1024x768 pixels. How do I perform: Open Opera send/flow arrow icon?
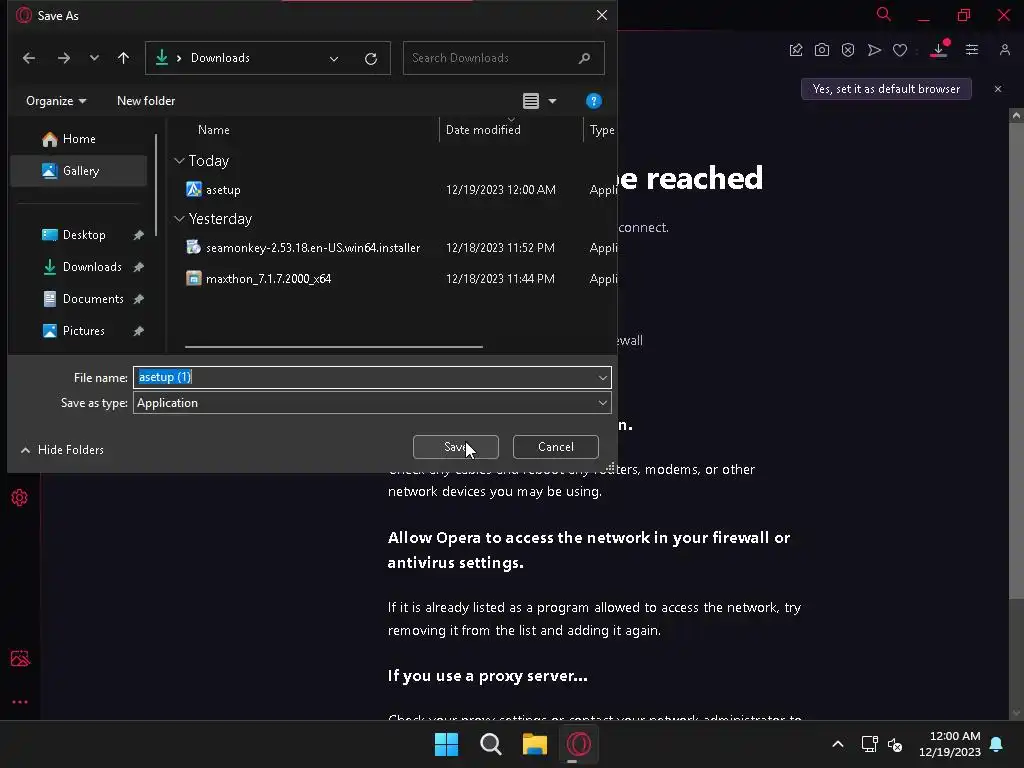click(874, 50)
